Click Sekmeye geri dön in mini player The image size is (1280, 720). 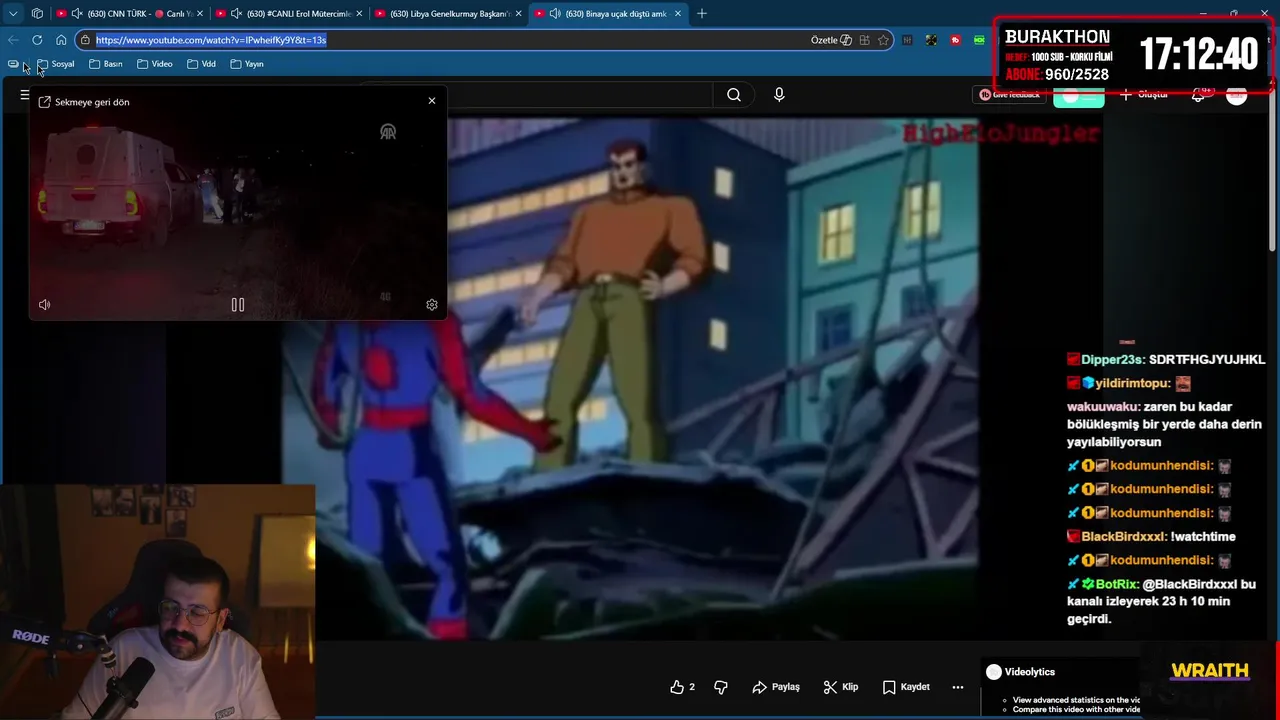[84, 102]
